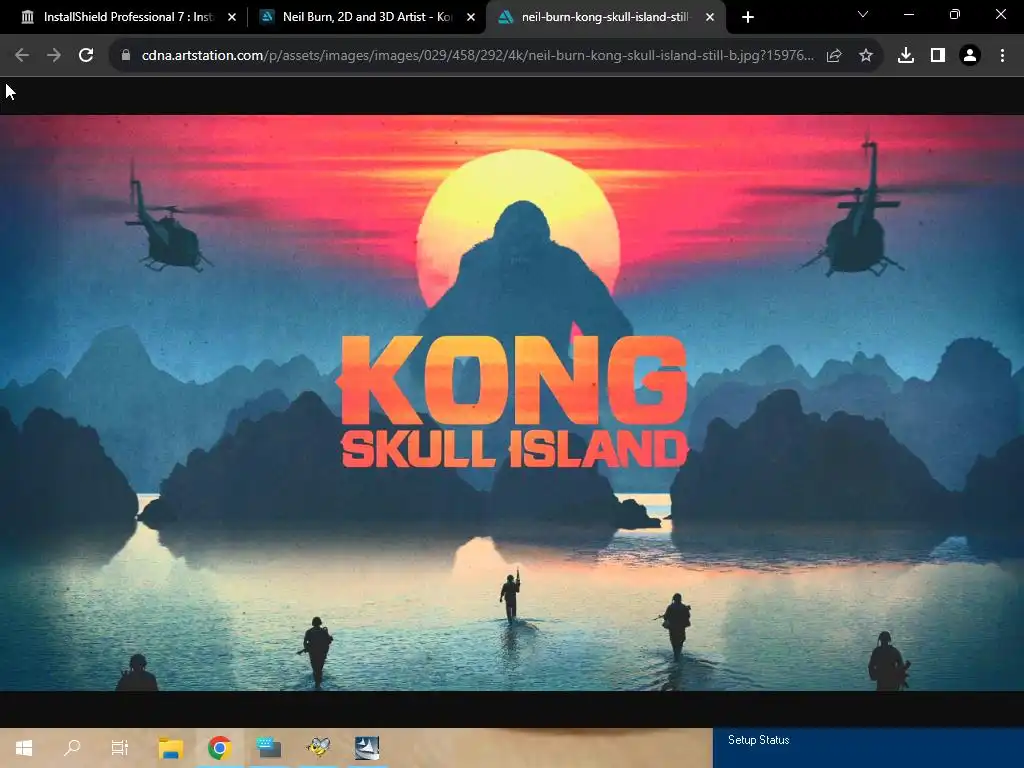
Task: Expand the tab search chevron
Action: pos(863,14)
